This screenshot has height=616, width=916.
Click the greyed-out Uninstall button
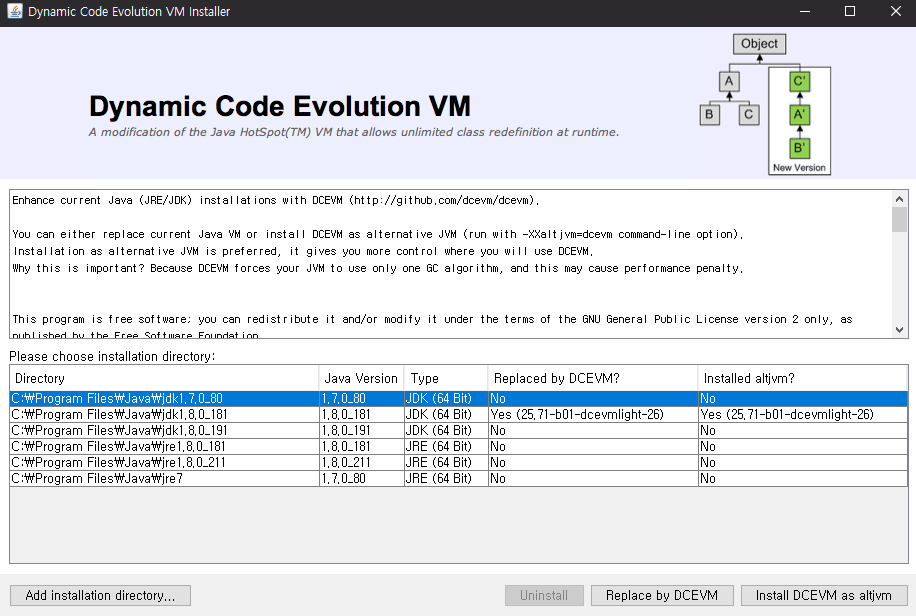pyautogui.click(x=544, y=596)
